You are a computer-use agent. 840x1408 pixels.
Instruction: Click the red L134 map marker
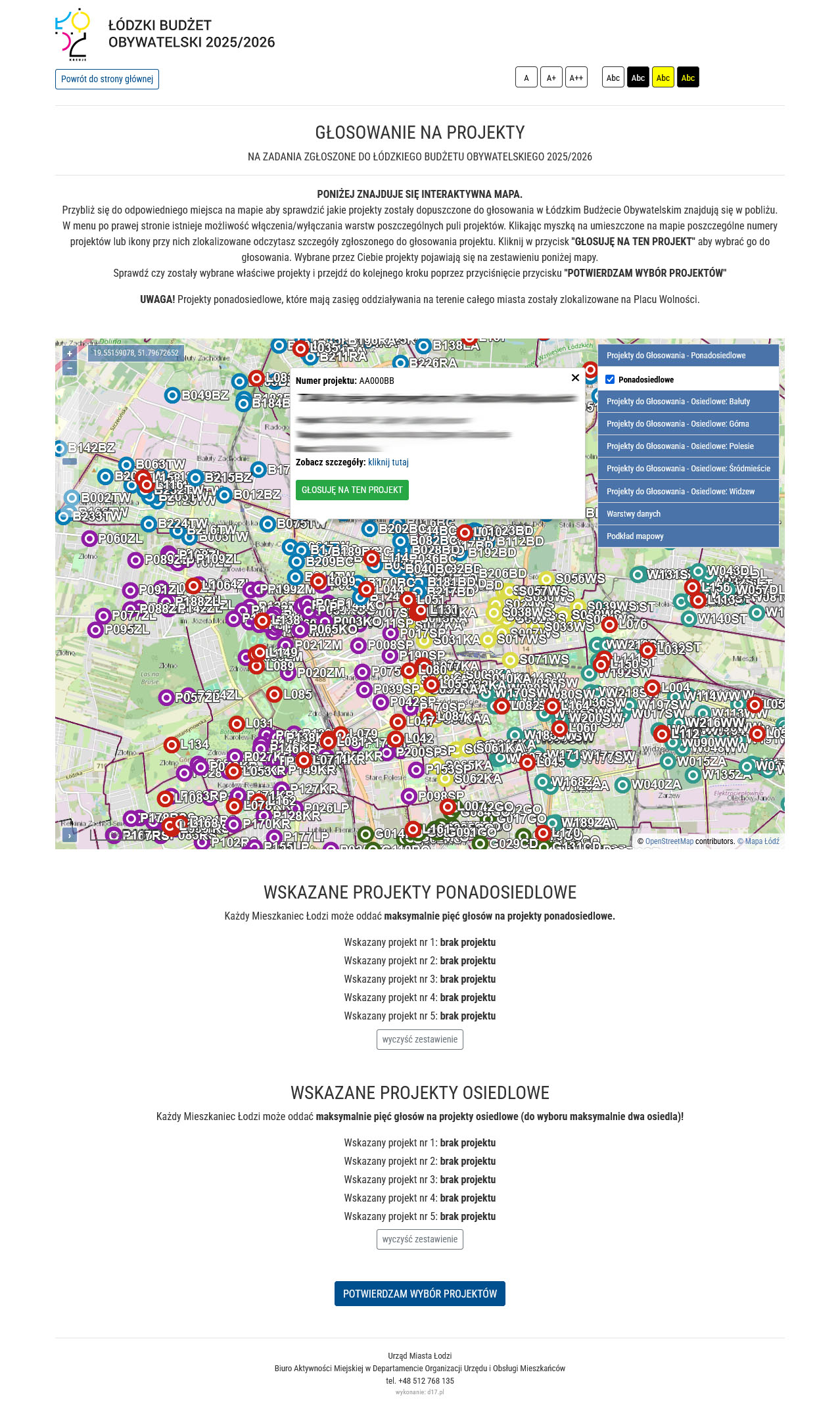172,745
